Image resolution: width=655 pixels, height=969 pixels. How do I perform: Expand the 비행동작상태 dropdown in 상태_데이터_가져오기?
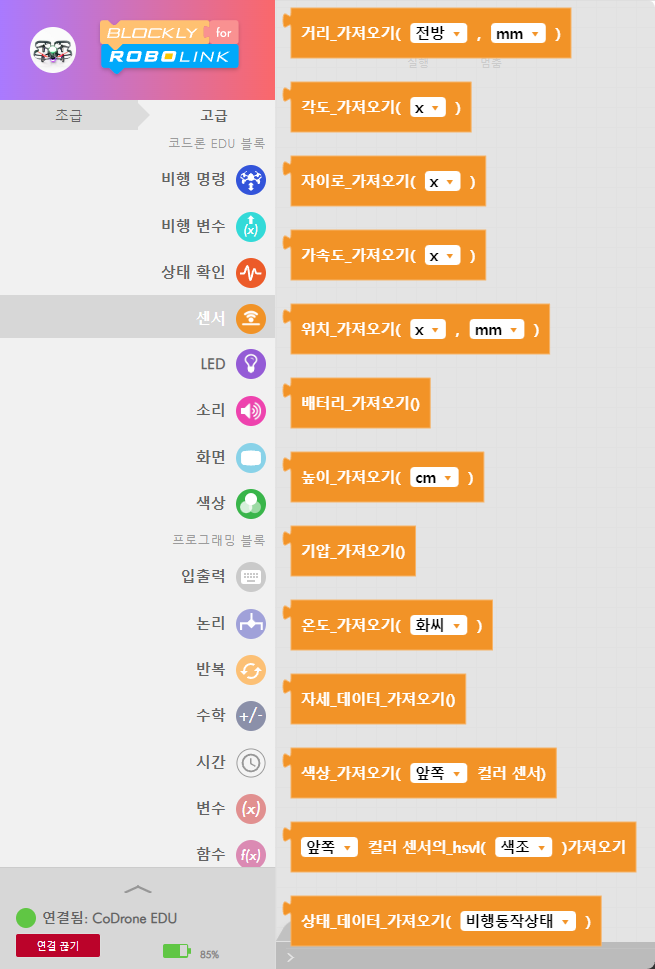(x=519, y=922)
